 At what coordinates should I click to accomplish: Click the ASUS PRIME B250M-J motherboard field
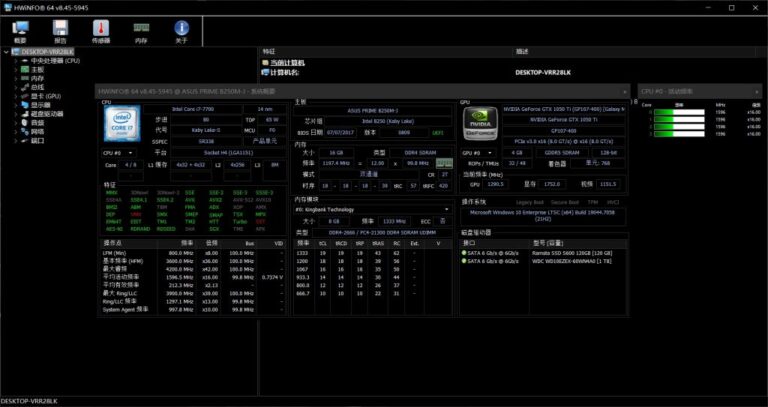point(373,111)
